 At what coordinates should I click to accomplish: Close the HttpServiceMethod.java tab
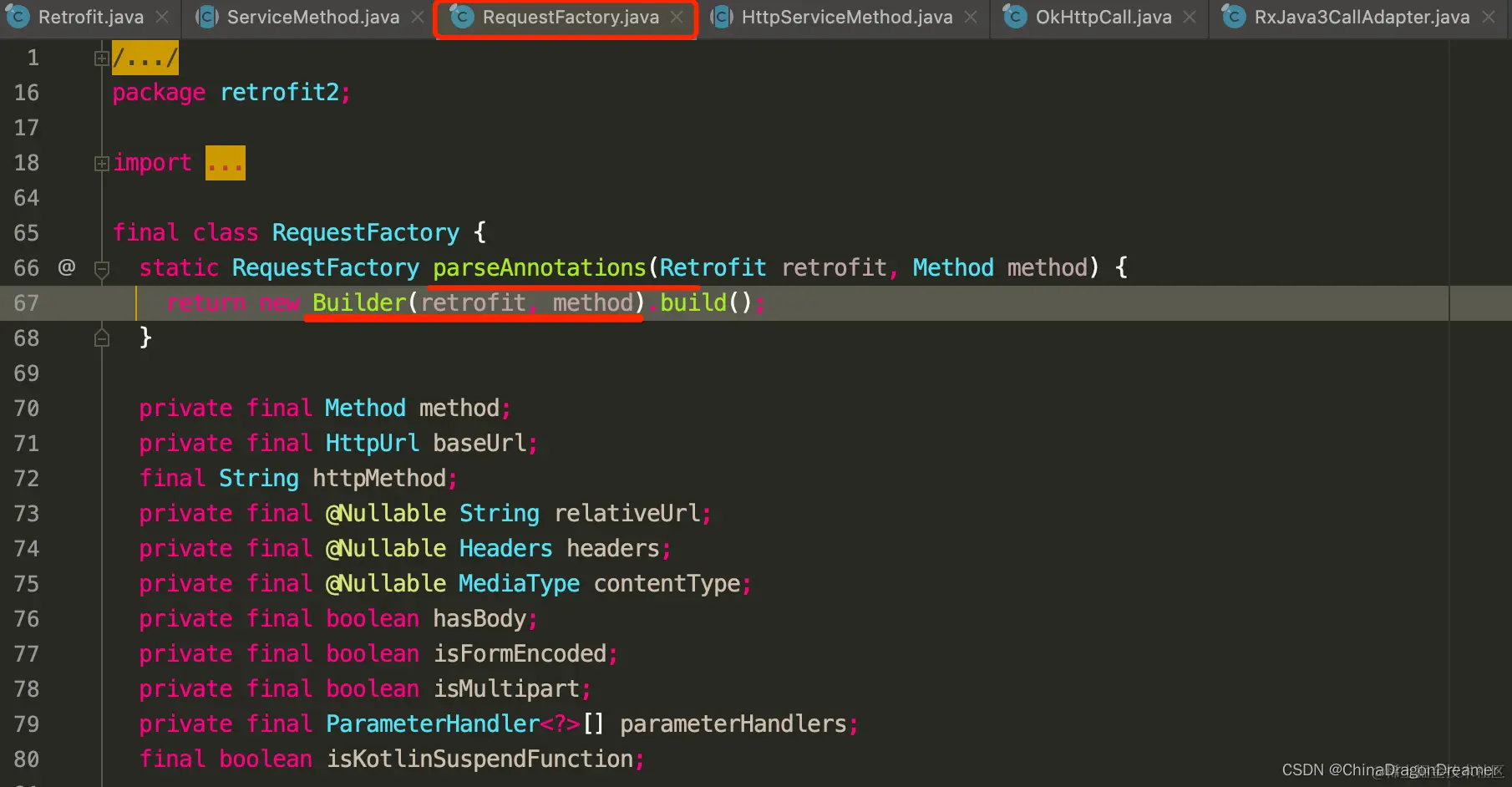[x=971, y=17]
